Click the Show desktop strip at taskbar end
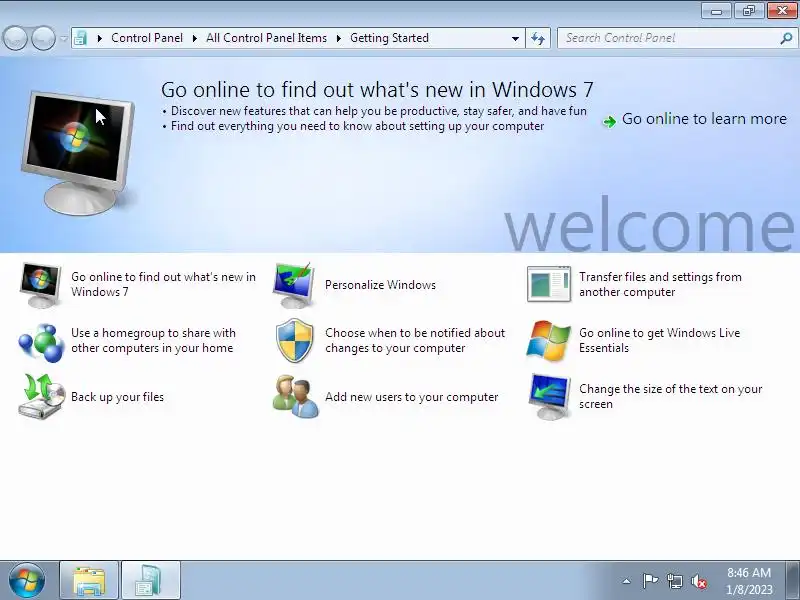 click(x=792, y=580)
